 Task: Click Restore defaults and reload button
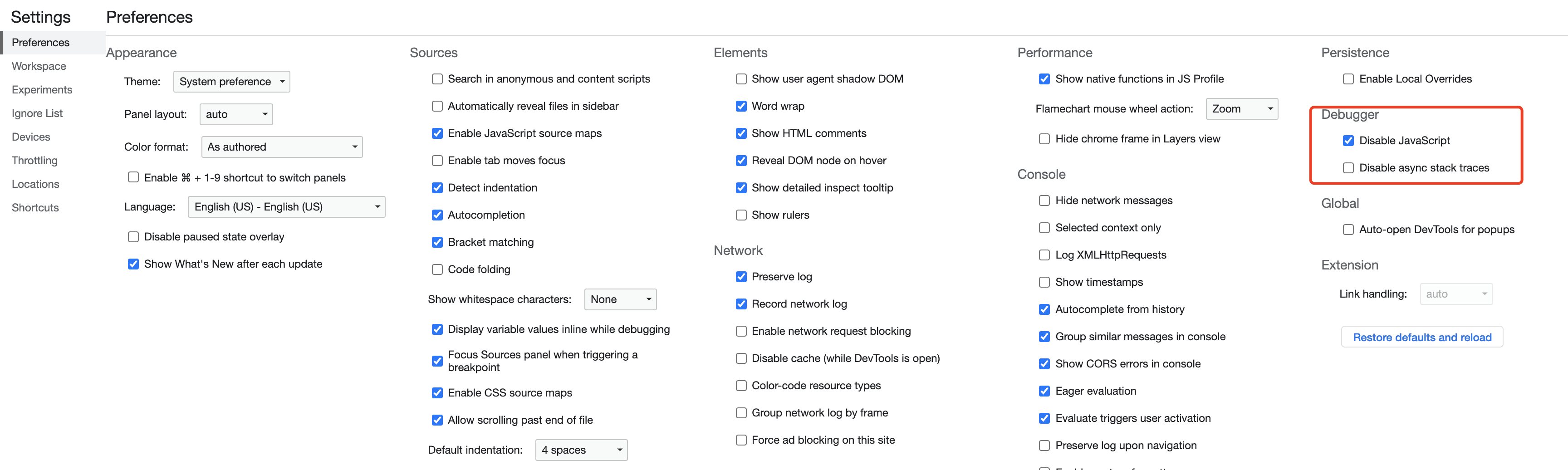pyautogui.click(x=1421, y=337)
